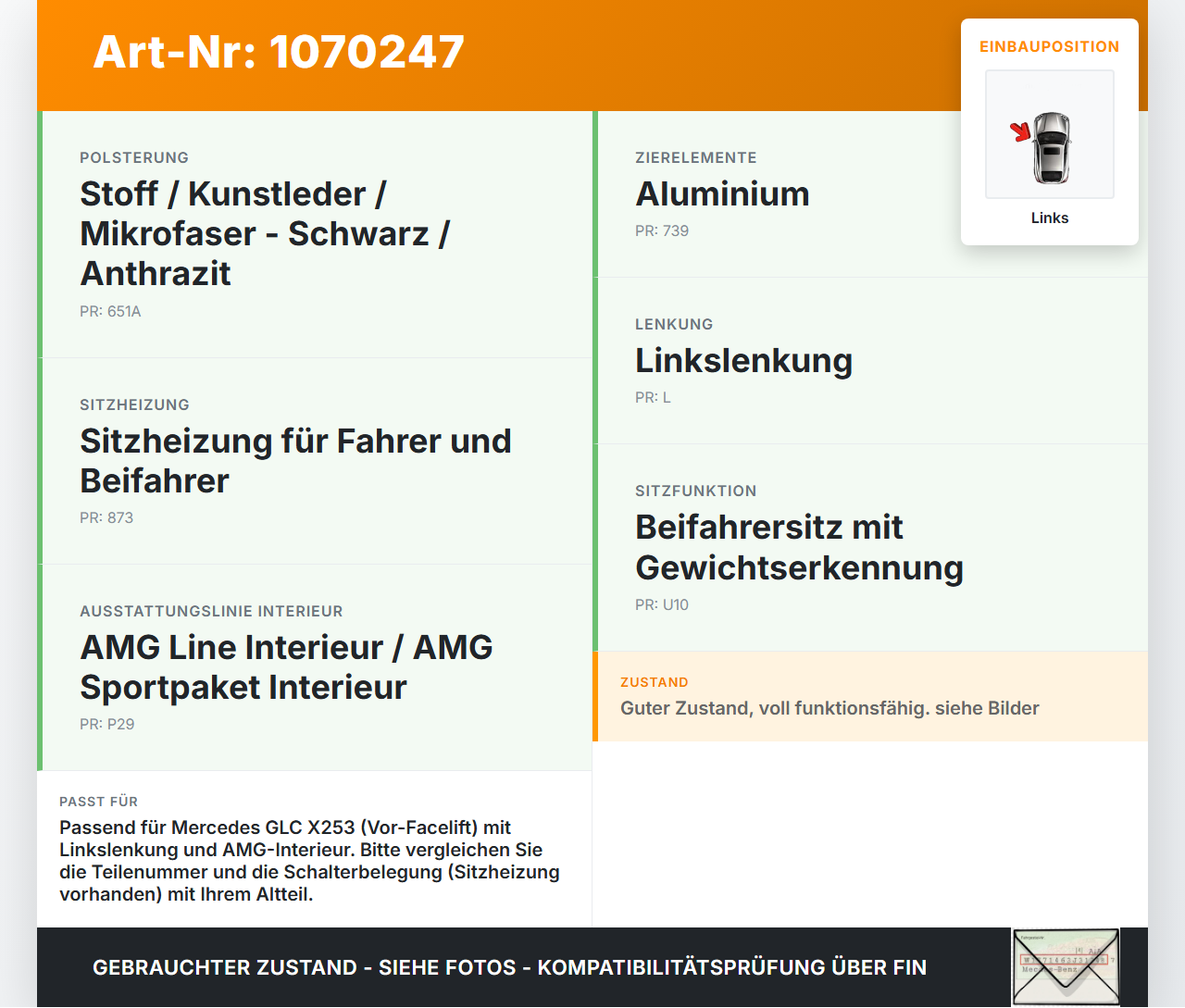Viewport: 1185px width, 1008px height.
Task: Click the code "PR: P29"
Action: click(107, 724)
